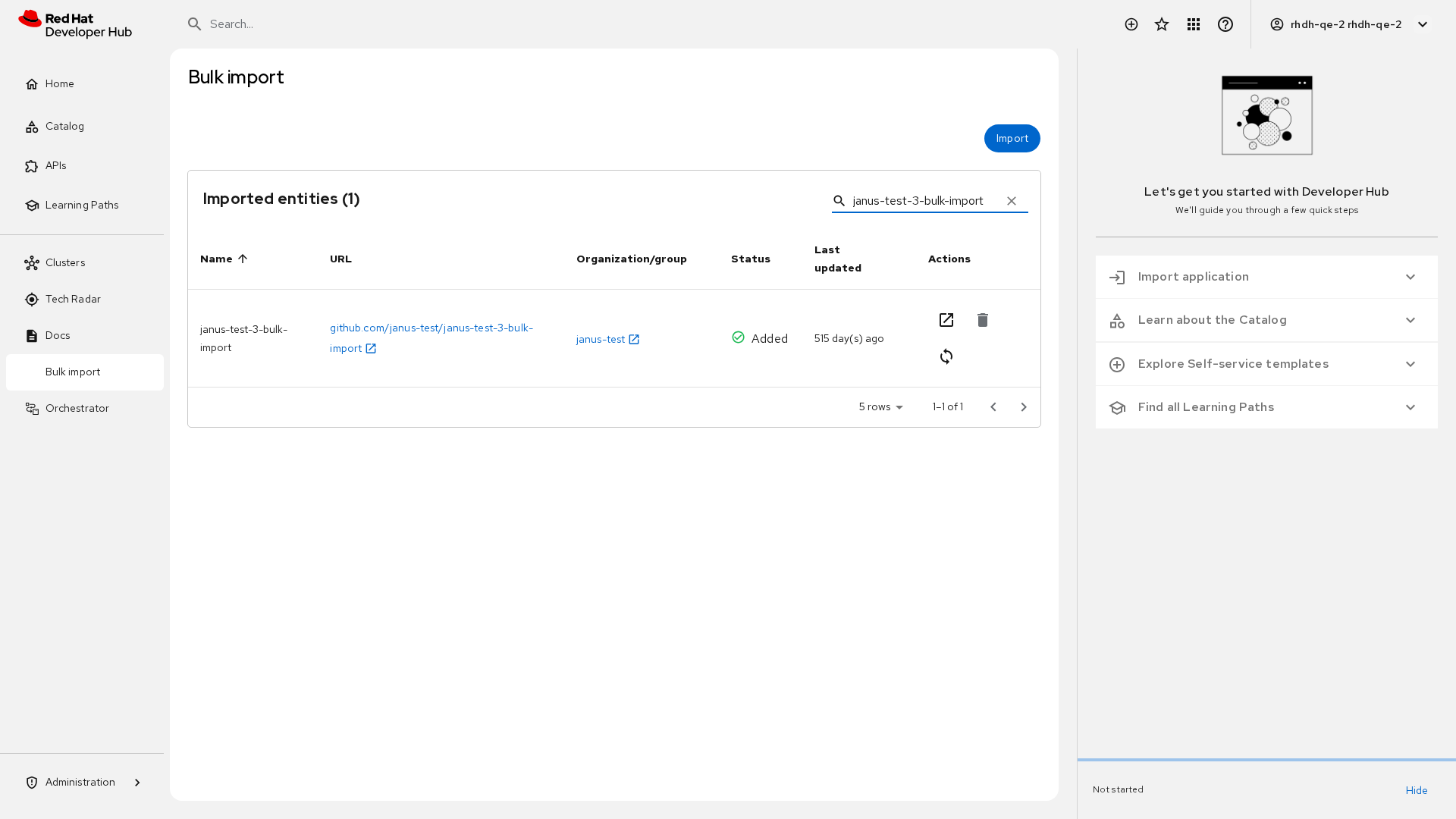Click the blue Import button
1456x819 pixels.
coord(1012,139)
